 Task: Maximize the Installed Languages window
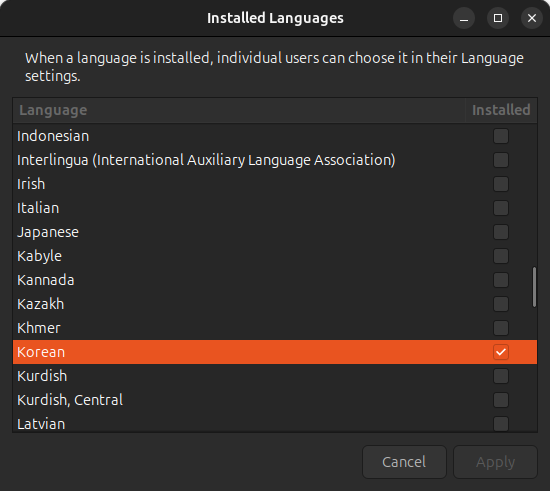[x=498, y=18]
